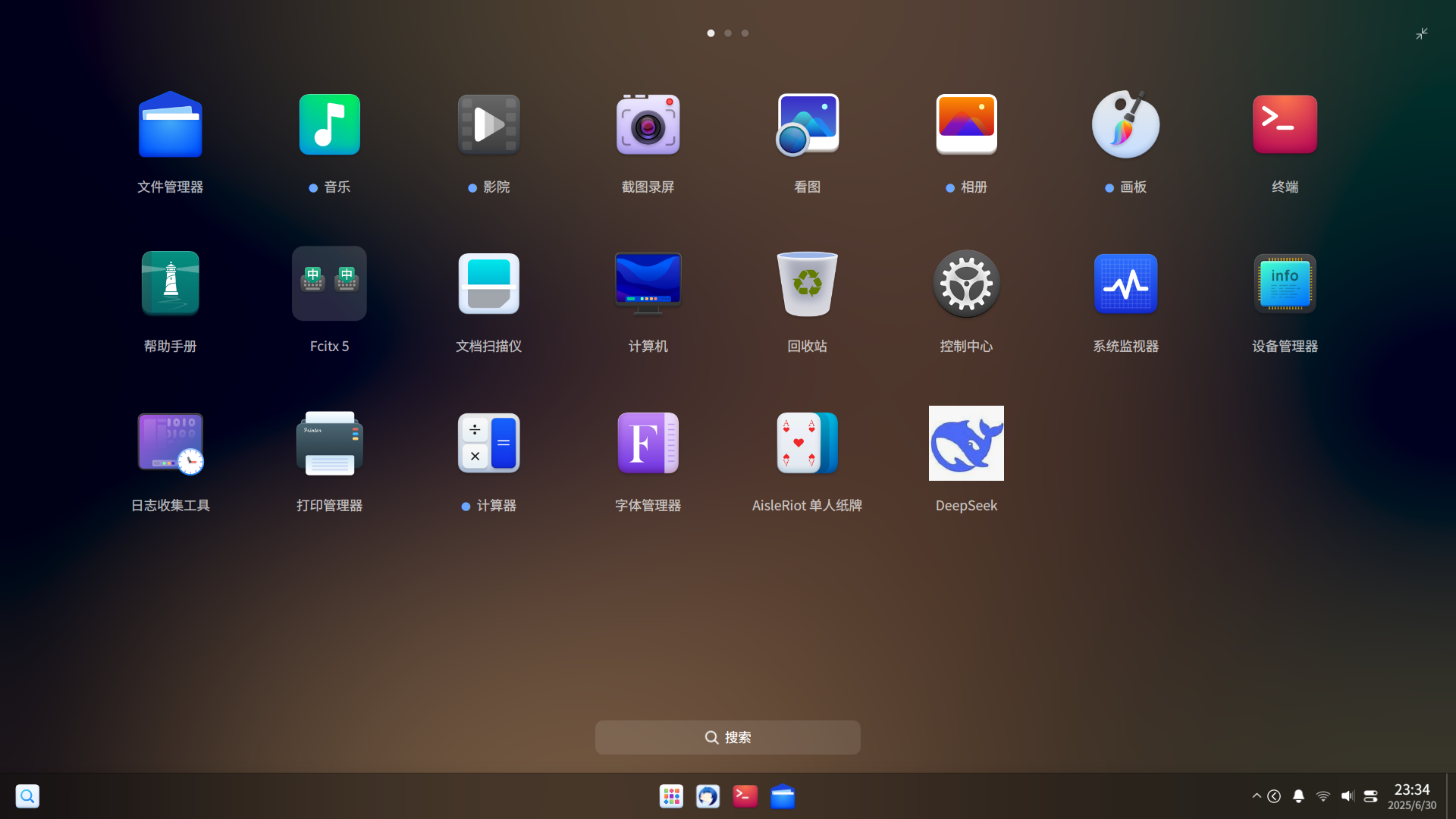1456x819 pixels.
Task: Launch the 系统监视器 system monitor
Action: [1125, 284]
